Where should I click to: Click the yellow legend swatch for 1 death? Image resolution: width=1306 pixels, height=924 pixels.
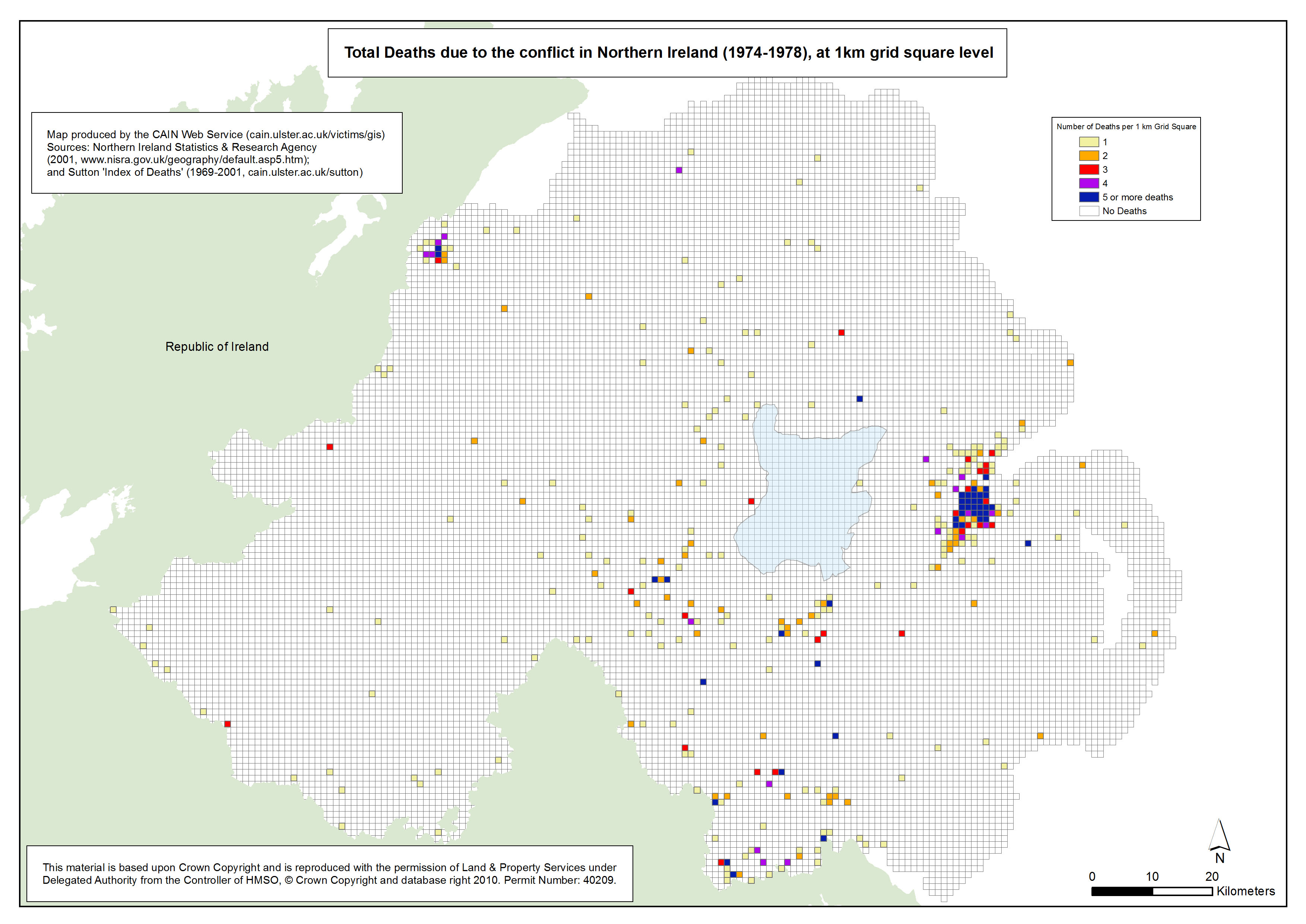[x=1088, y=142]
